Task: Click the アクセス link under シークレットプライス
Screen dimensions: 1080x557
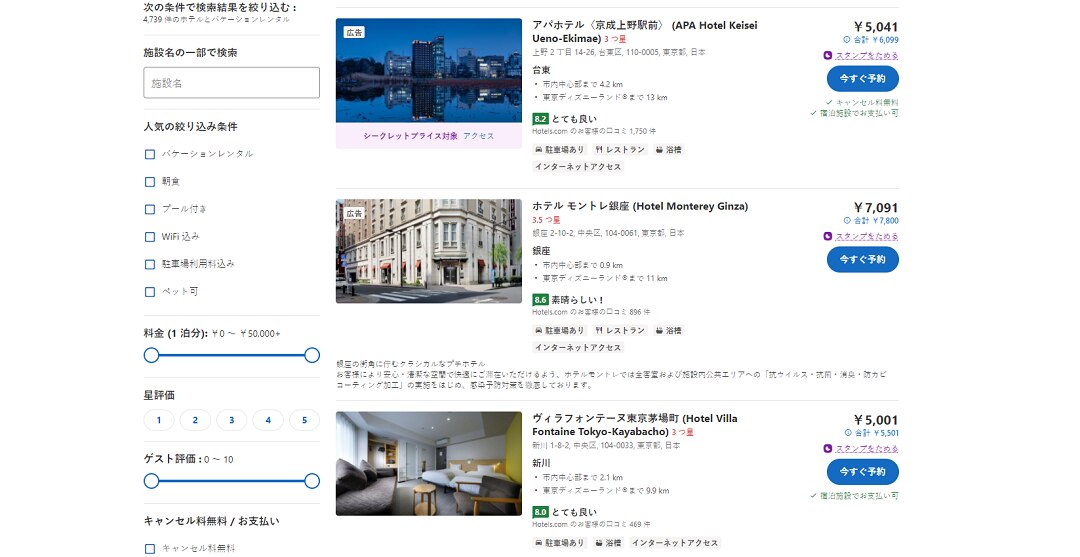Action: (479, 136)
